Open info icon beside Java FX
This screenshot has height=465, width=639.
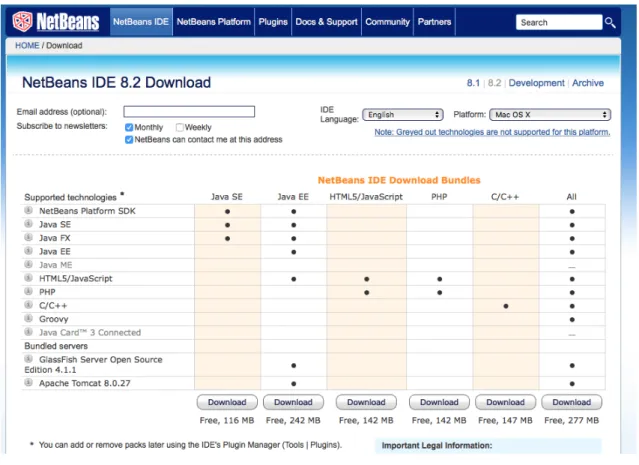[x=29, y=238]
